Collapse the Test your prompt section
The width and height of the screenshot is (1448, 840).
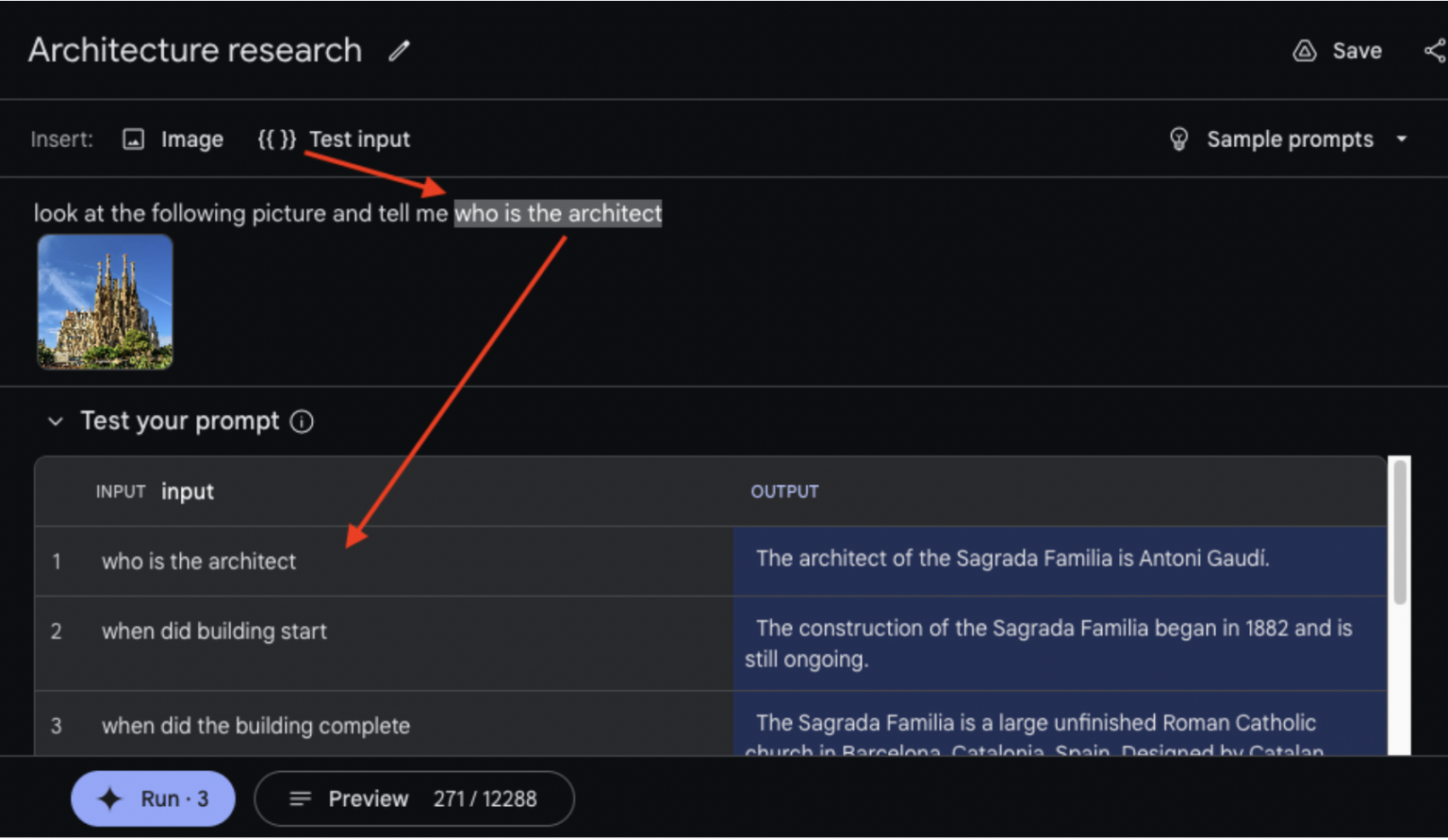pos(56,421)
